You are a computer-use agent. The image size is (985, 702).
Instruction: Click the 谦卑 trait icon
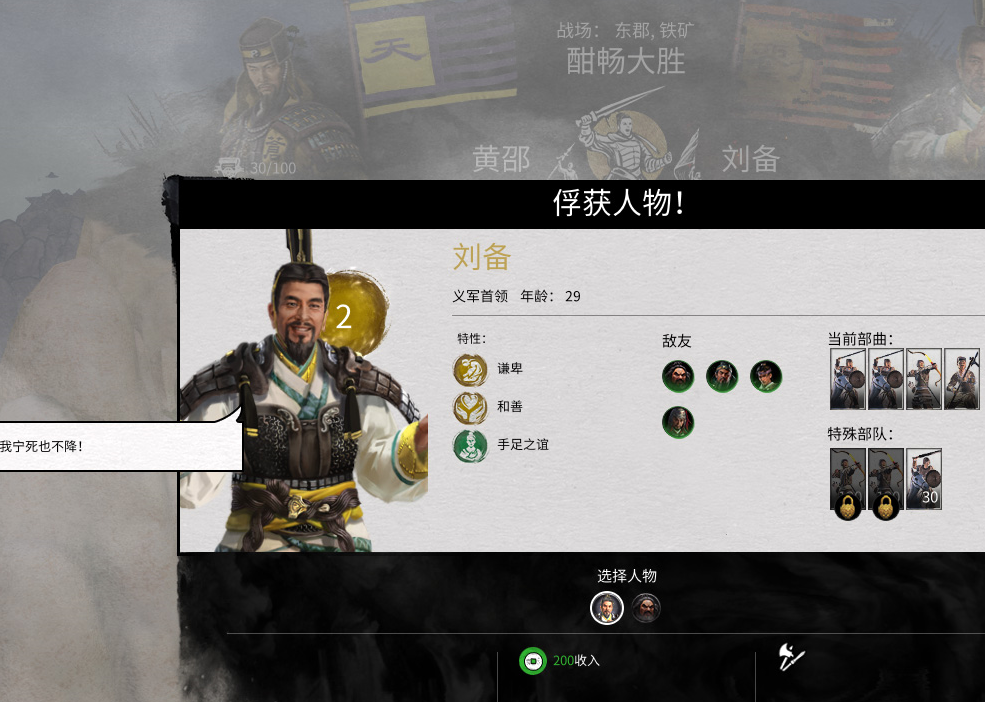click(470, 370)
